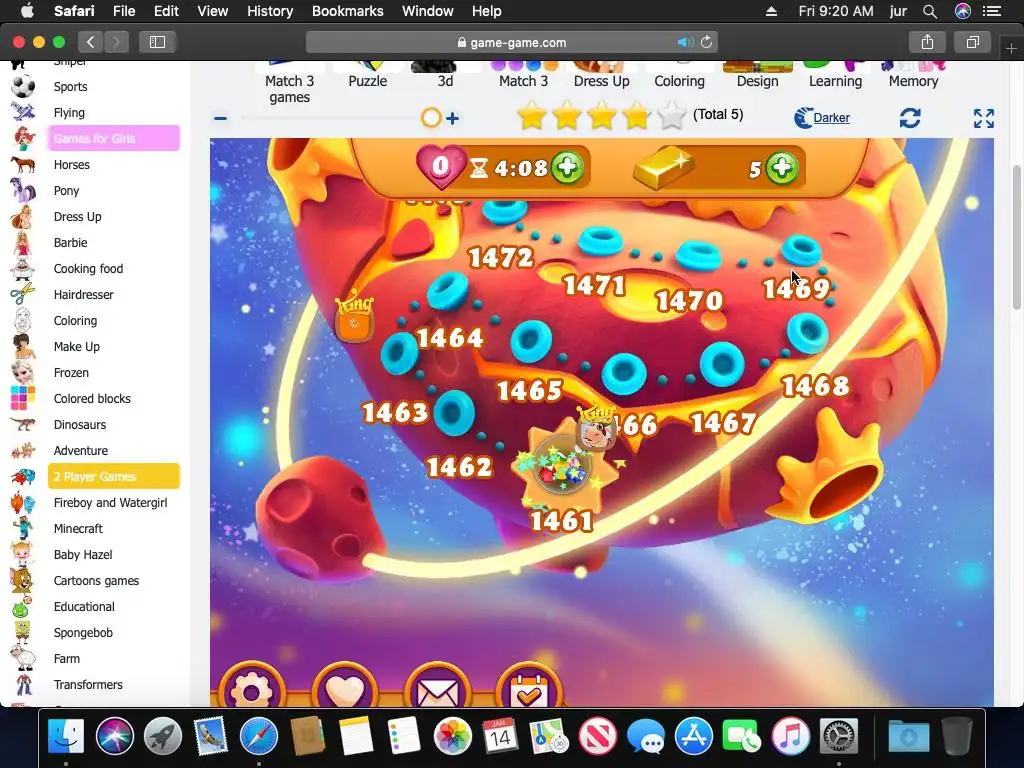Rate the game one star

pyautogui.click(x=532, y=116)
